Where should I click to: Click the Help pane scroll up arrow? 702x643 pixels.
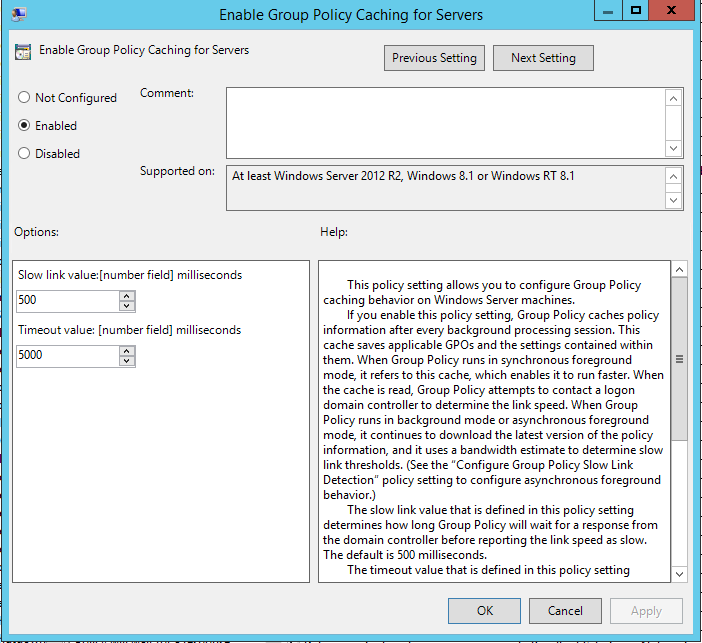679,270
